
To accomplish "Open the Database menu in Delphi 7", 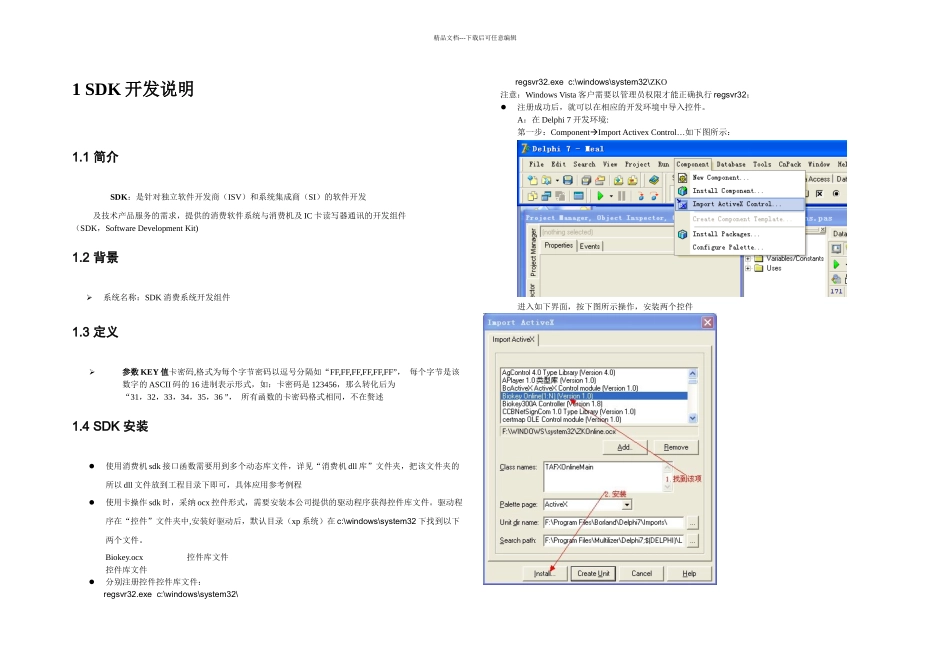I will pos(731,164).
